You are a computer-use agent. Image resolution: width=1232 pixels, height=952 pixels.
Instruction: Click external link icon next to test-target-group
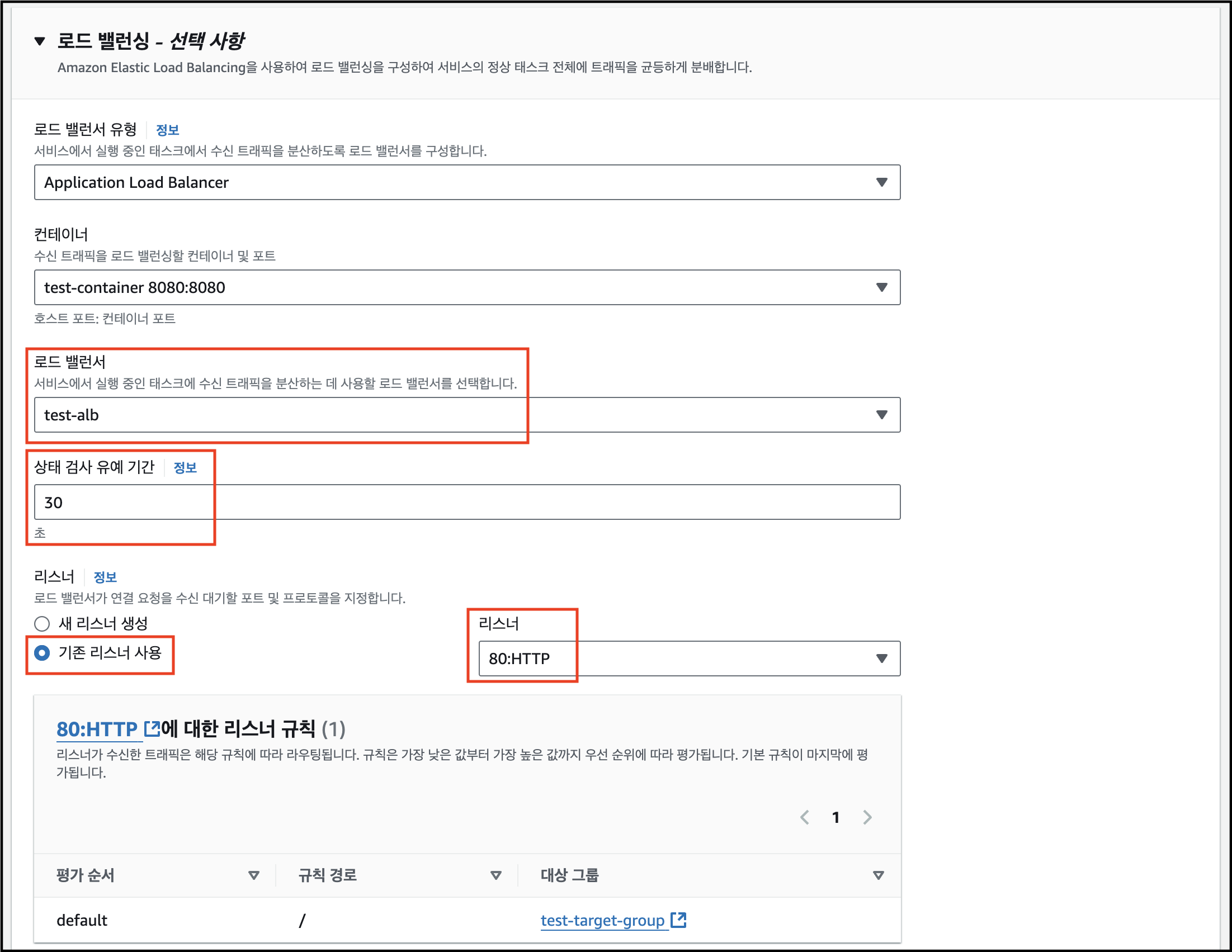pos(678,920)
